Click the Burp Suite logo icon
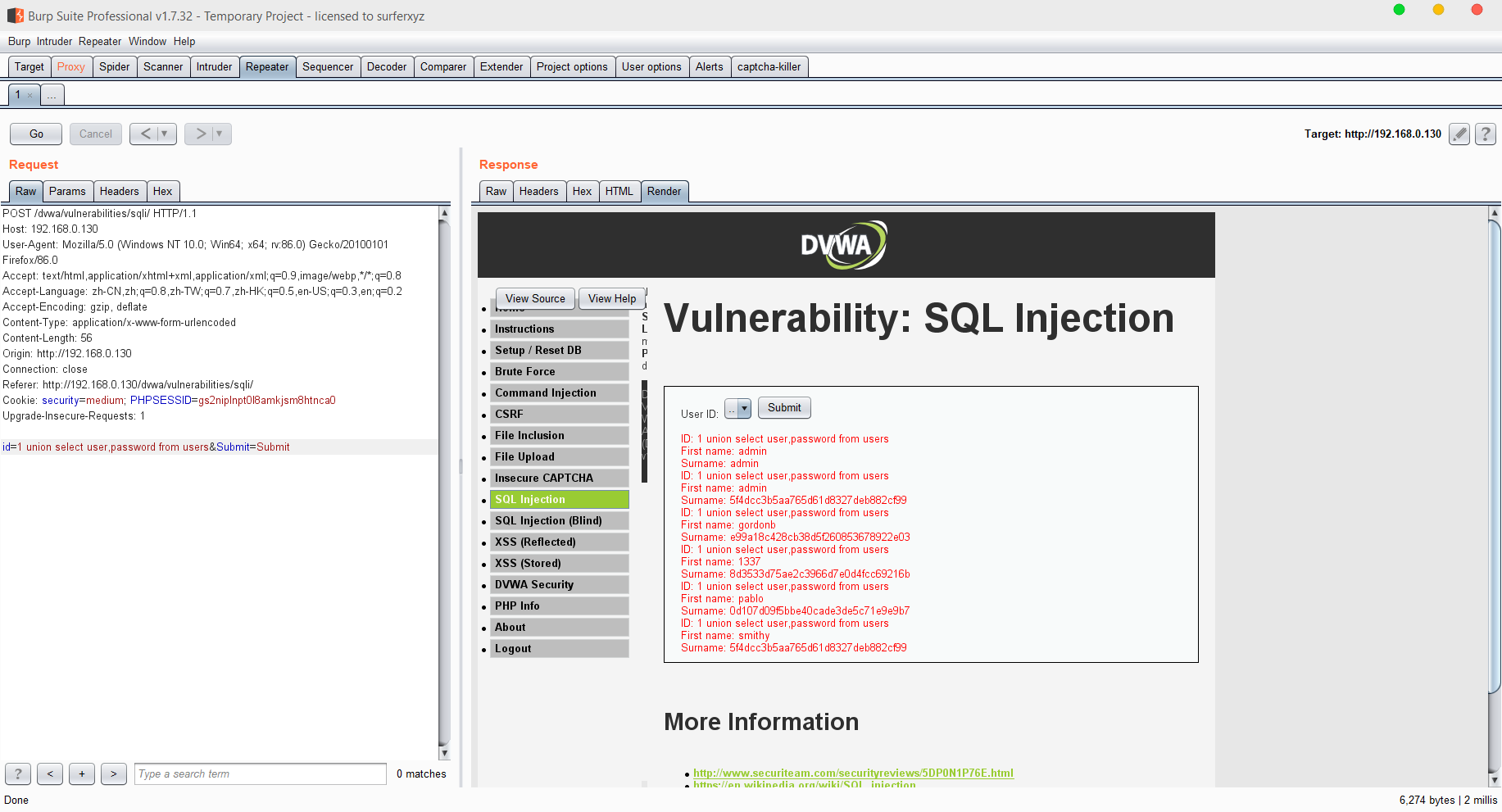 coord(16,16)
